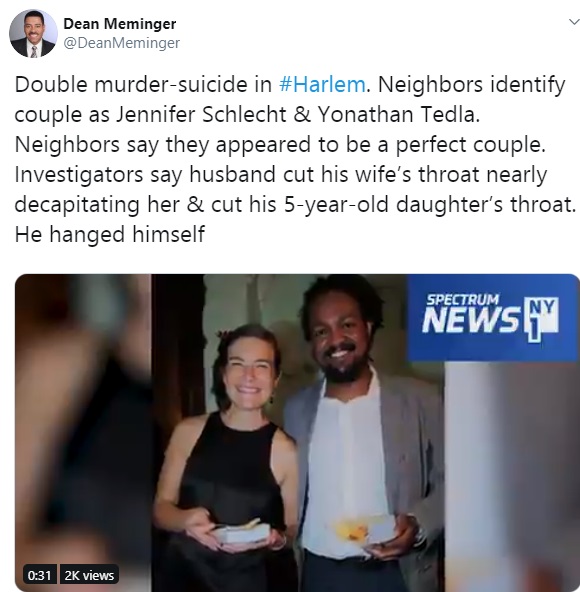Click the Dean Meminger display name
The image size is (580, 592).
[x=119, y=24]
